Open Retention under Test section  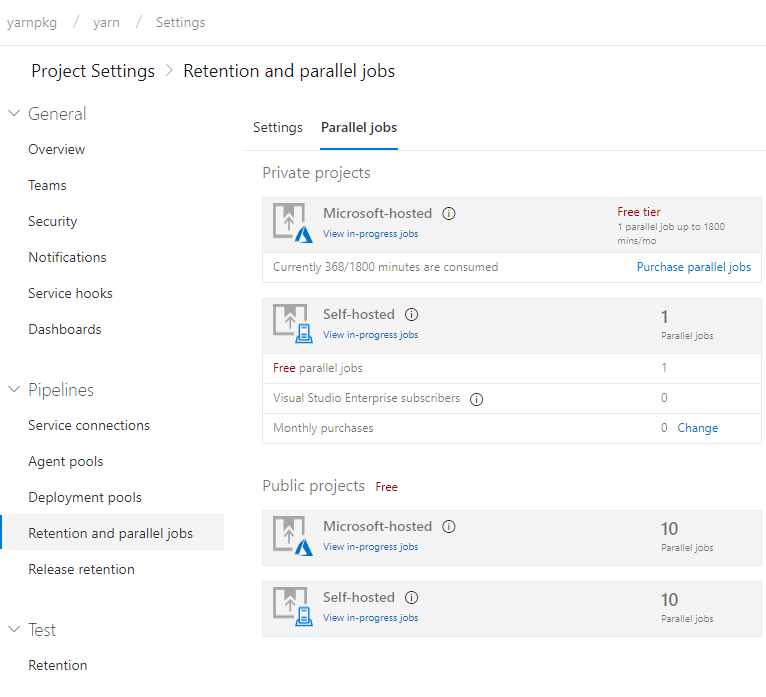[58, 665]
